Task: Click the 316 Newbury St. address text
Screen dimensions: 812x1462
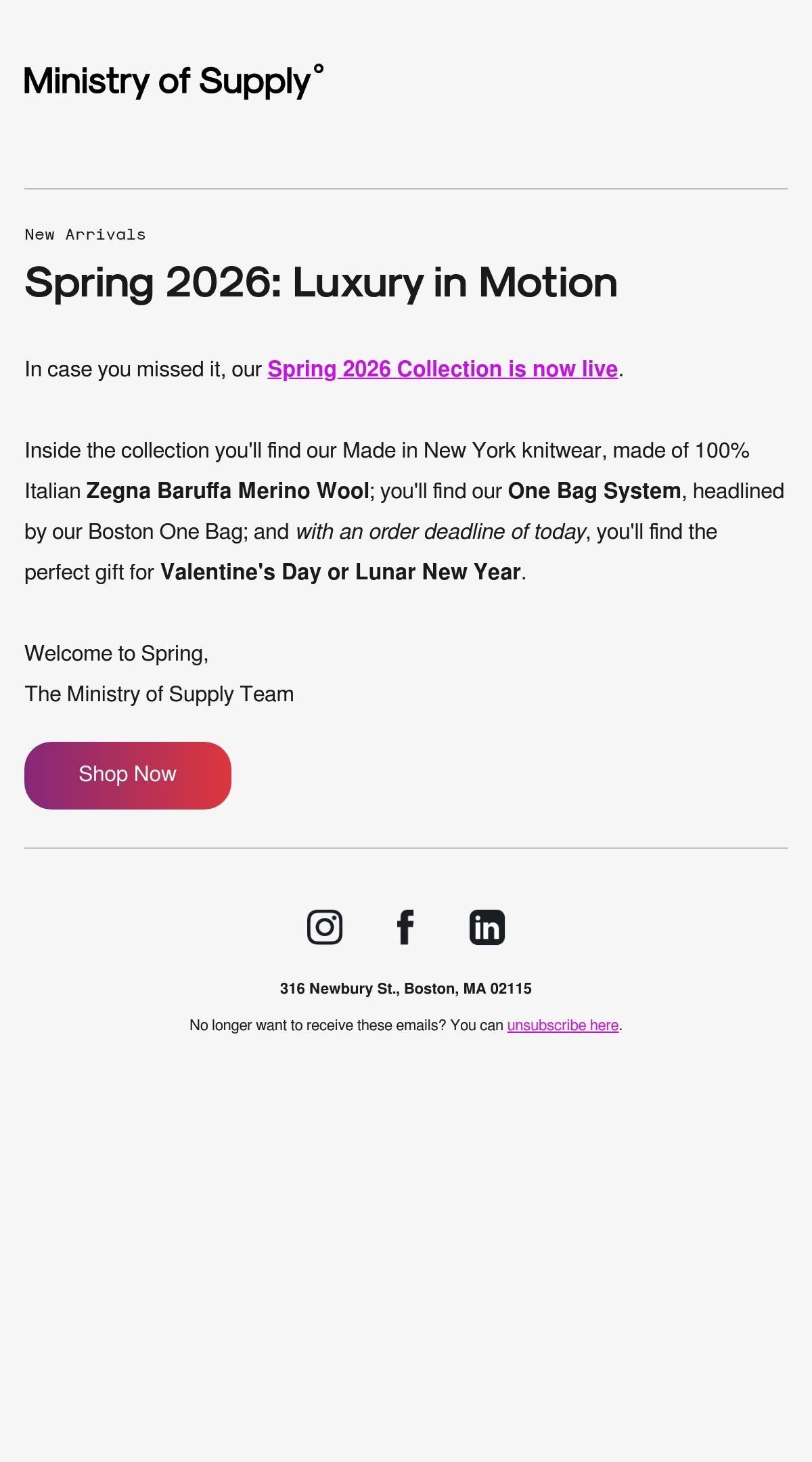Action: click(406, 989)
